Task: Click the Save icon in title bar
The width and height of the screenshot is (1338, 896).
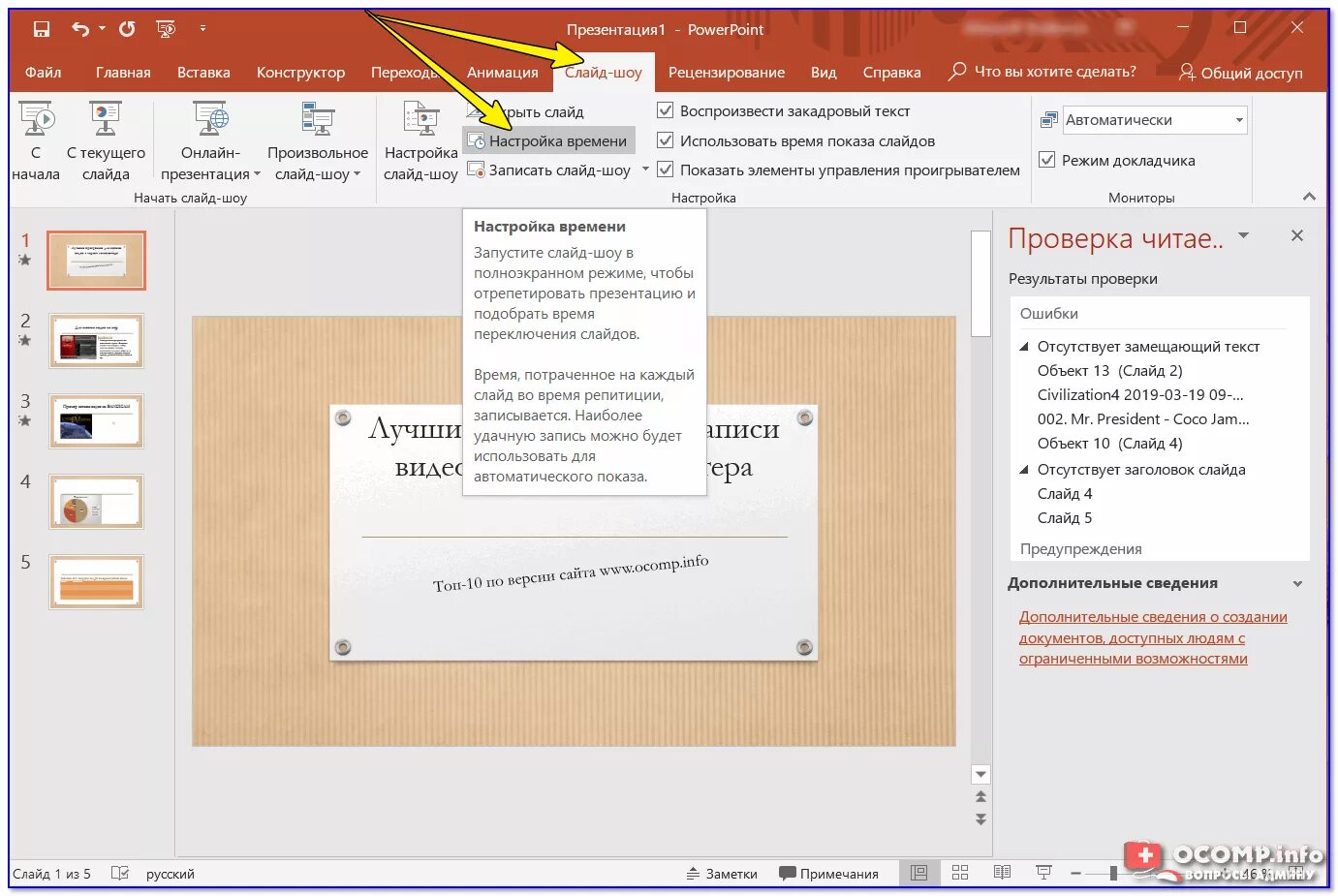Action: click(41, 29)
